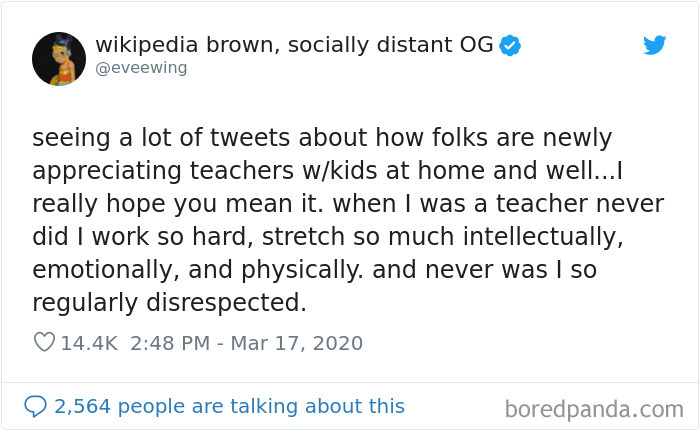Click the line starting "seeing a lot of tweets"
The width and height of the screenshot is (700, 431).
pos(321,137)
